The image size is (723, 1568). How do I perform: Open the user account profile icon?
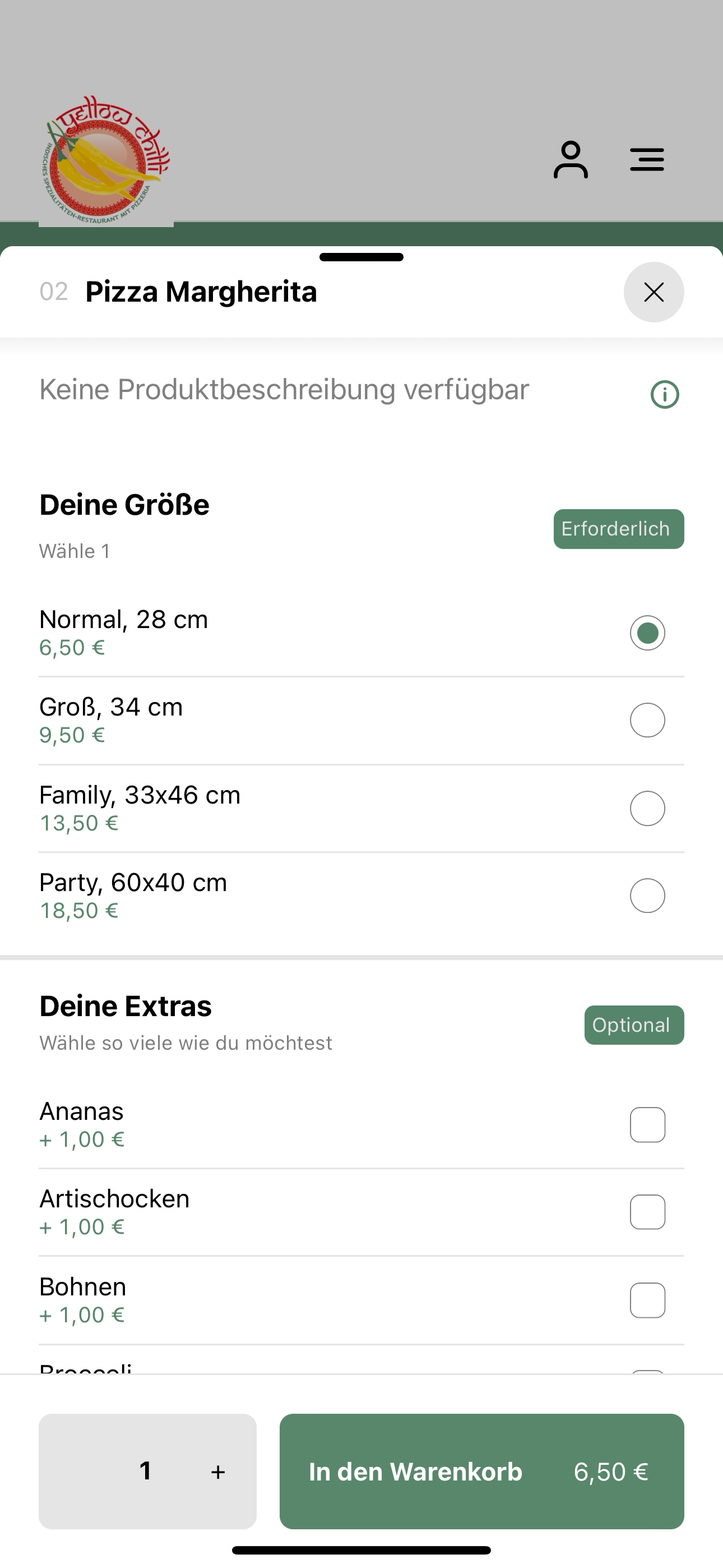(570, 160)
